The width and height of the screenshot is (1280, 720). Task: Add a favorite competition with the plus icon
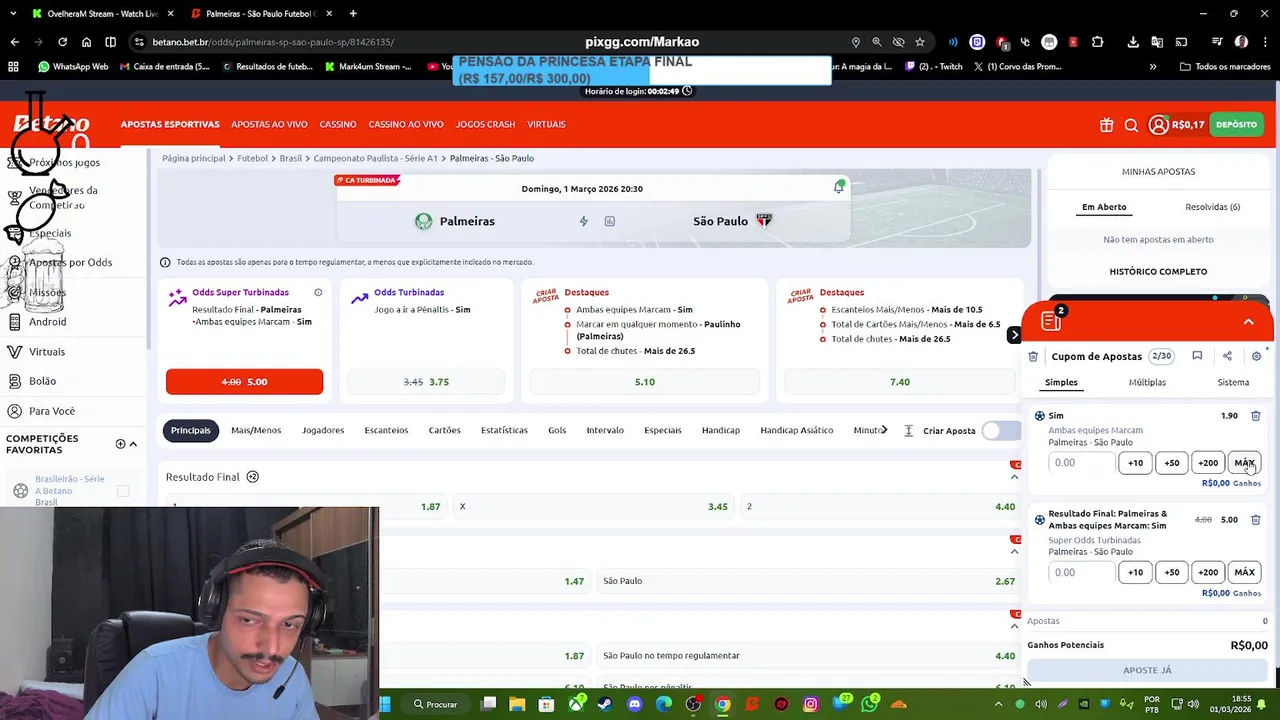120,444
